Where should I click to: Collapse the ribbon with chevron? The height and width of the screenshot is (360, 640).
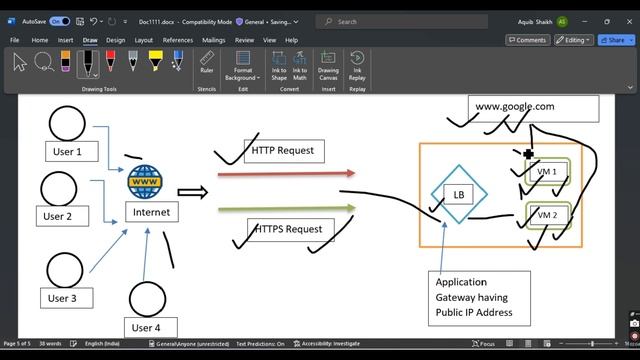point(630,87)
